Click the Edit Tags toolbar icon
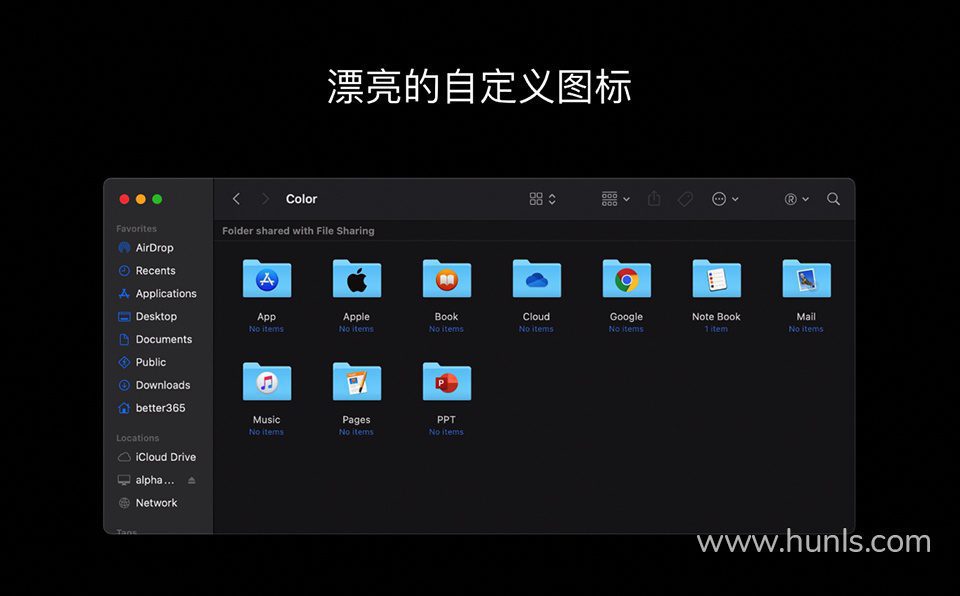960x596 pixels. pos(685,199)
